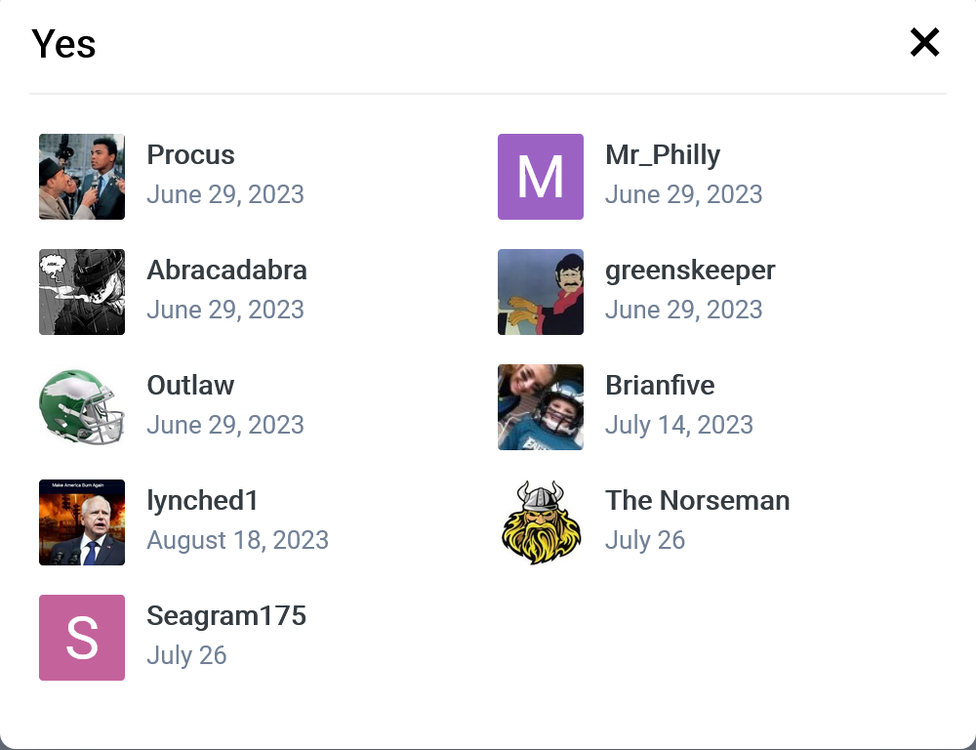976x750 pixels.
Task: Click Mr_Philly's purple M avatar
Action: pos(541,177)
